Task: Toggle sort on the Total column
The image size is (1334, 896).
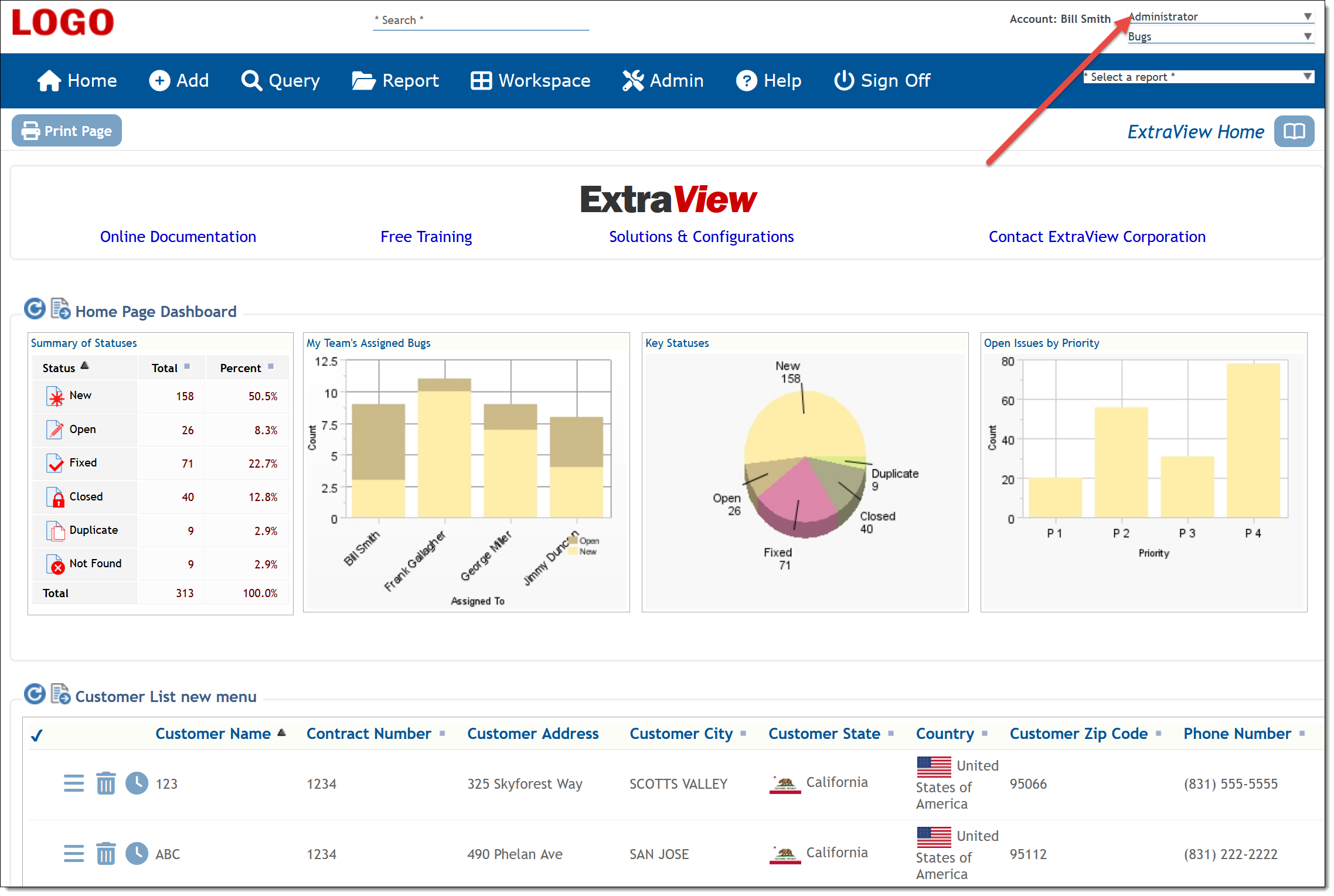Action: (187, 366)
